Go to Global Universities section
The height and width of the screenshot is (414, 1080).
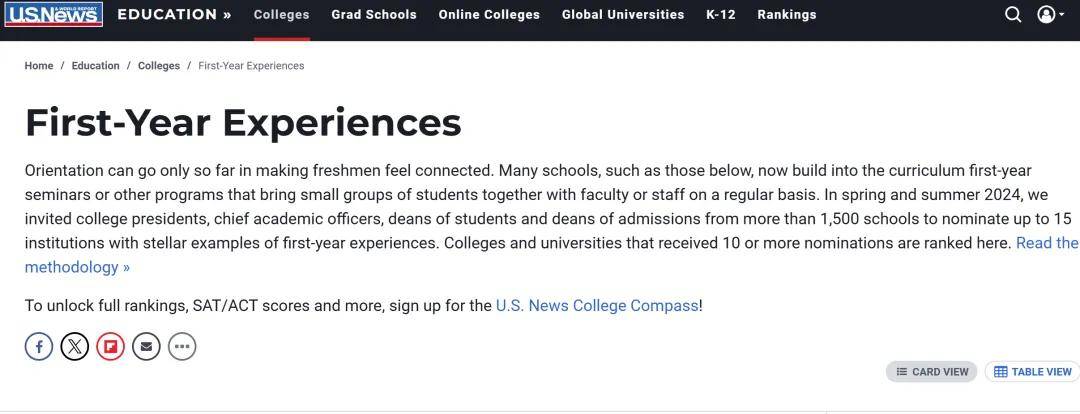click(x=623, y=14)
